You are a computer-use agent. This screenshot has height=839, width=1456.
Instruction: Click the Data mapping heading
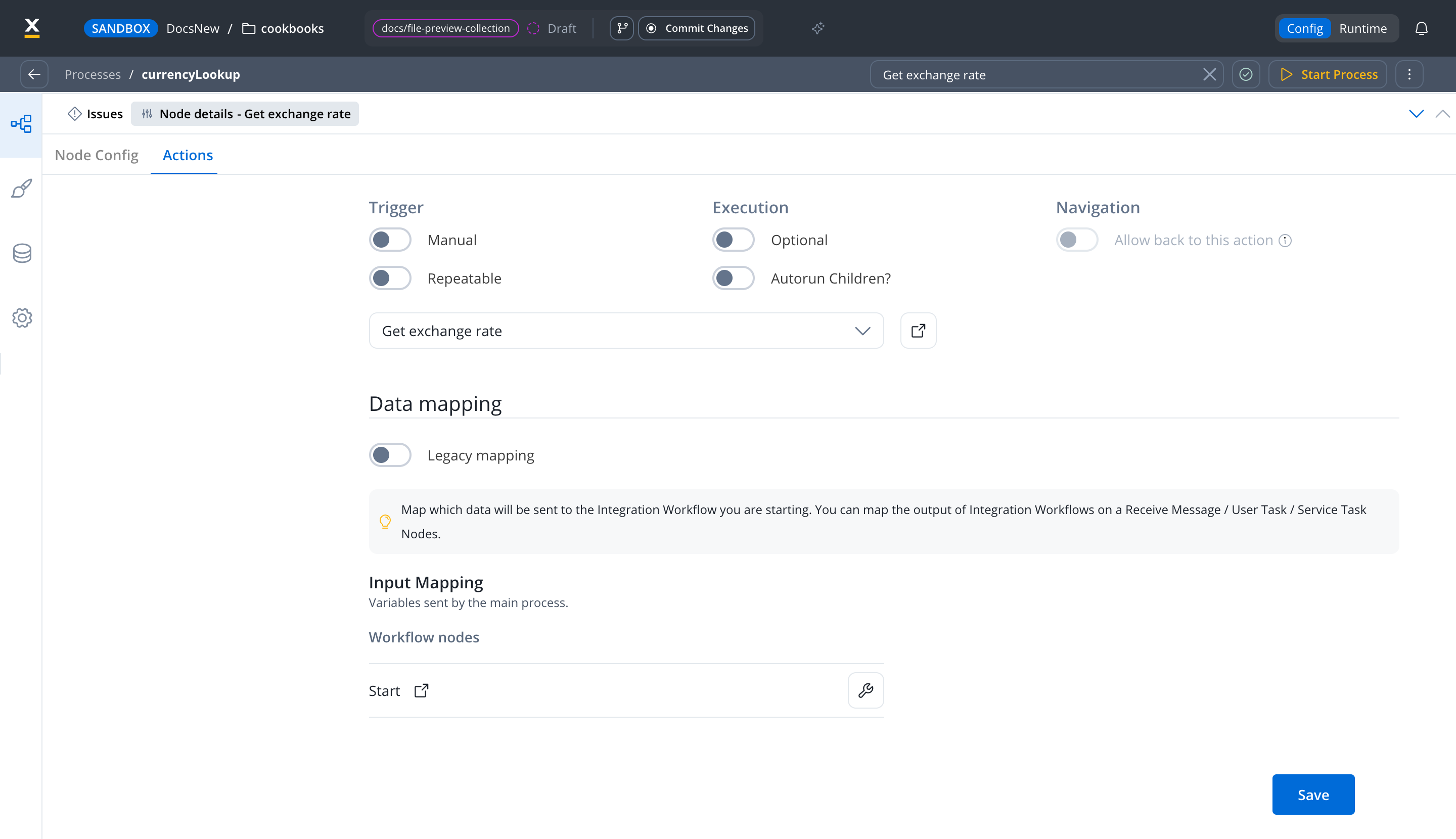(435, 403)
